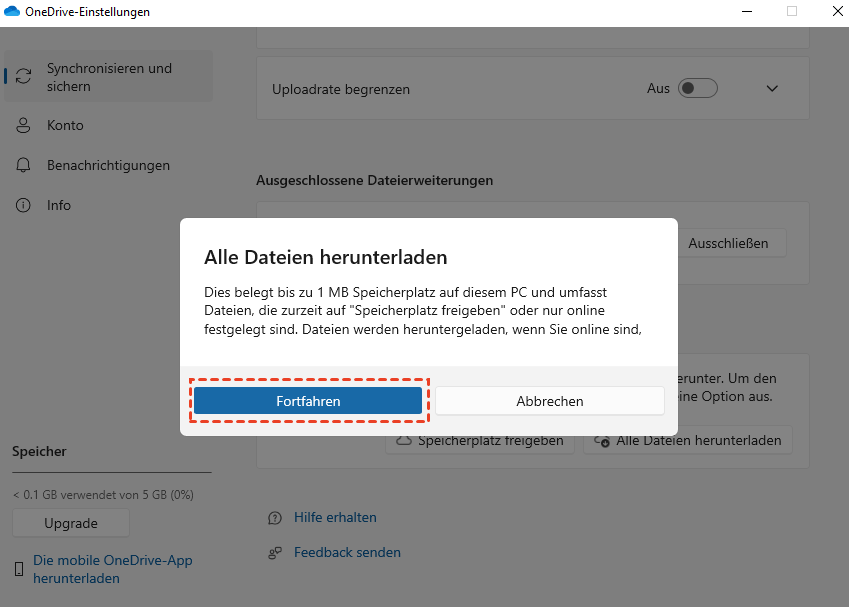
Task: Open Synchronisieren und sichern section
Action: tap(108, 76)
